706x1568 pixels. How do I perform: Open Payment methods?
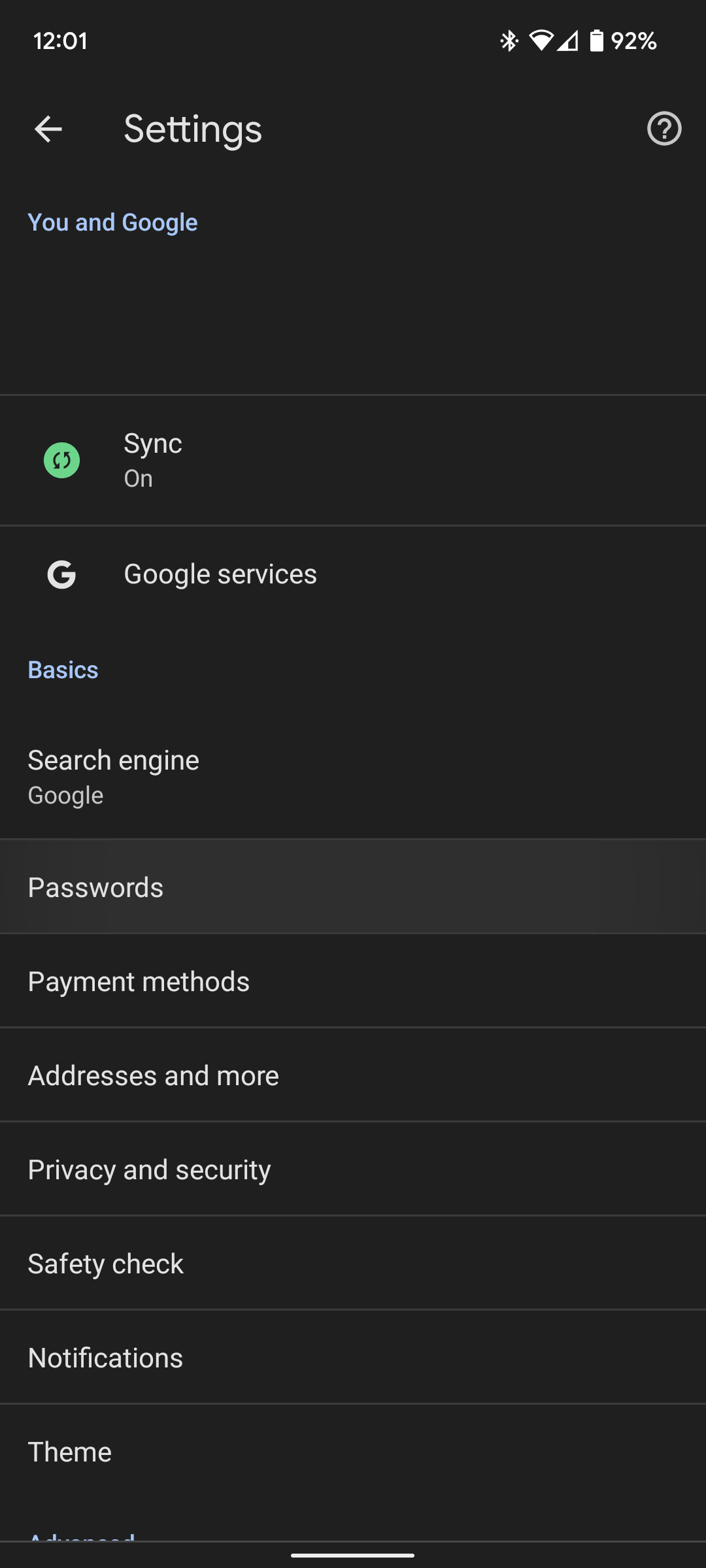coord(353,981)
